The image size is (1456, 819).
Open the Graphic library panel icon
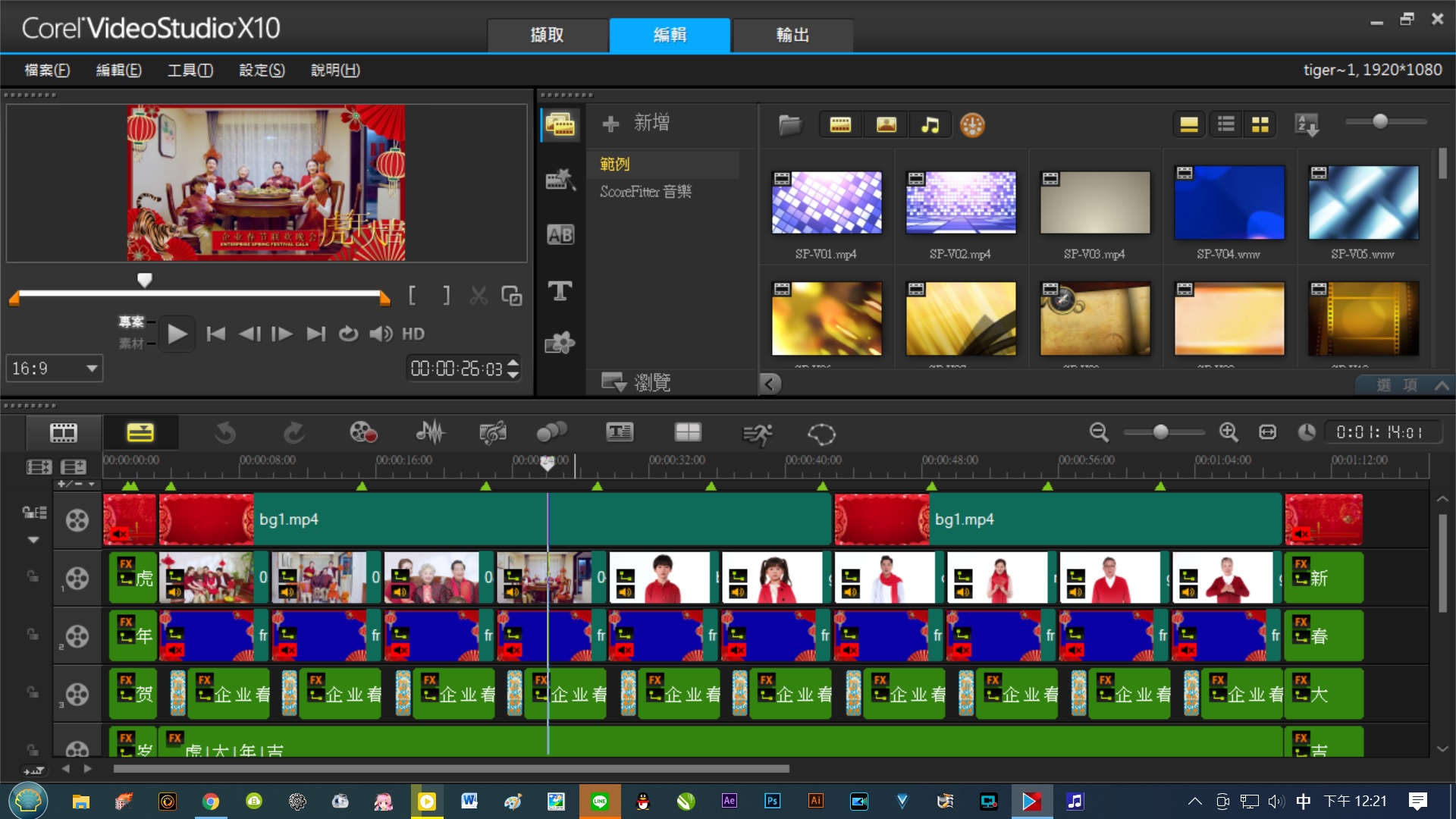coord(560,344)
